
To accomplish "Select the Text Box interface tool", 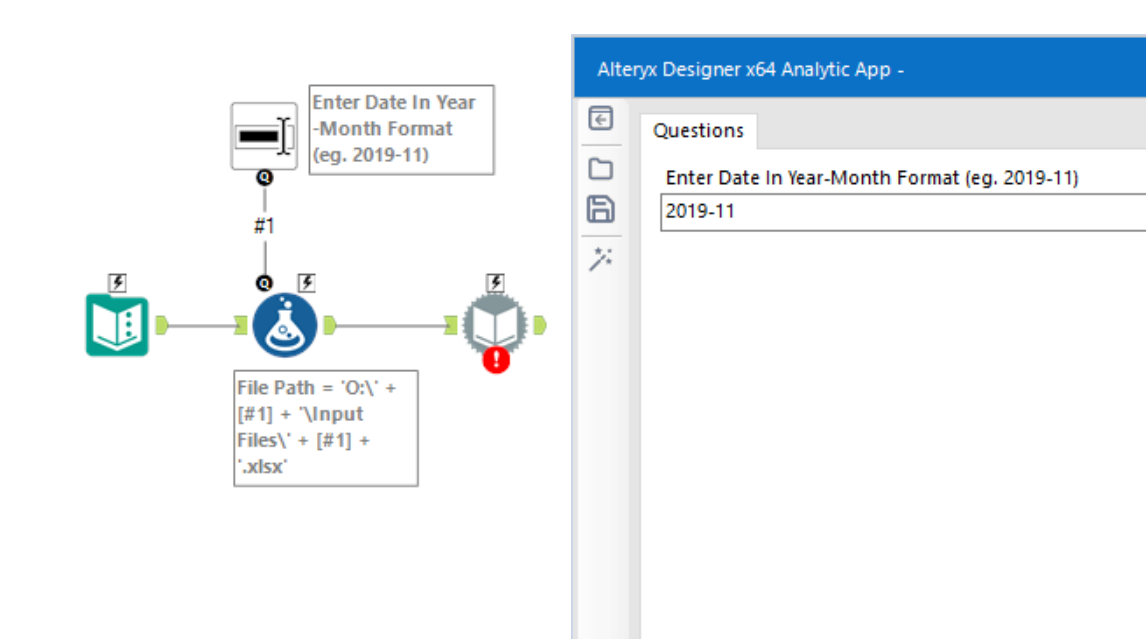I will click(x=264, y=136).
